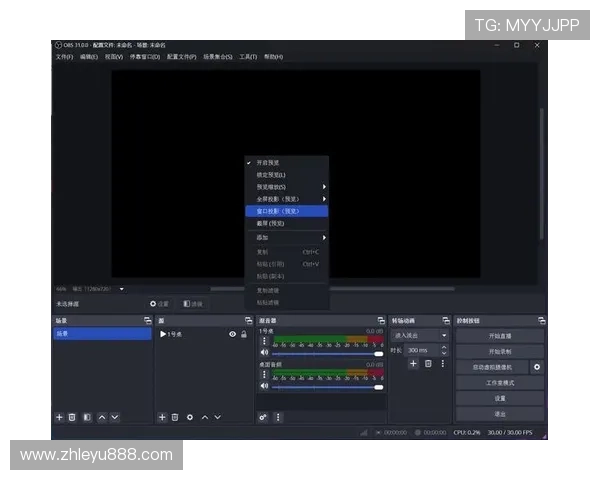Expand the transition type dropdown

[443, 335]
